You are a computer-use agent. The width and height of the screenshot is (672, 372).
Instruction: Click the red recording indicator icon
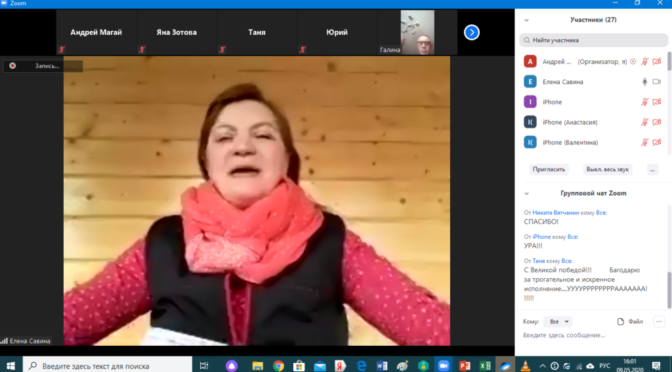pyautogui.click(x=12, y=66)
